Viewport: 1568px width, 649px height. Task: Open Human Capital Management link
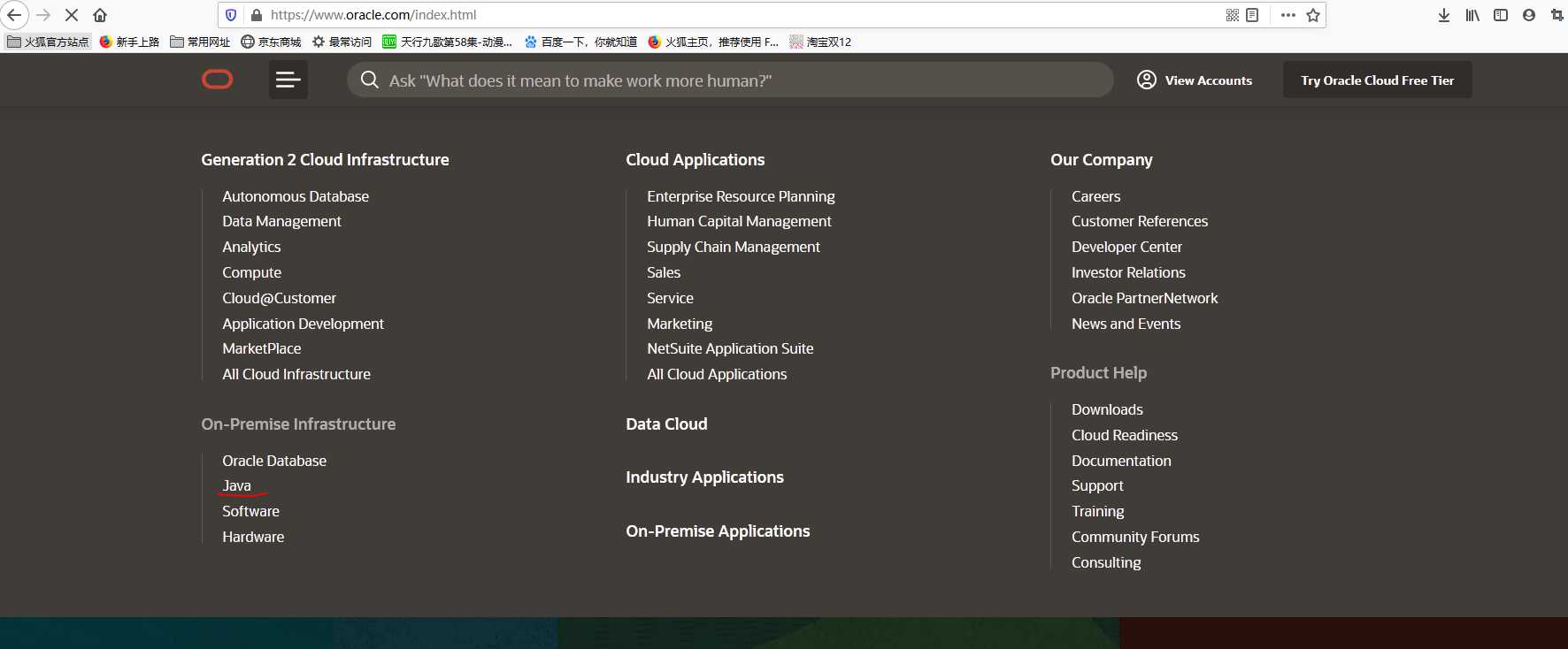[x=739, y=221]
